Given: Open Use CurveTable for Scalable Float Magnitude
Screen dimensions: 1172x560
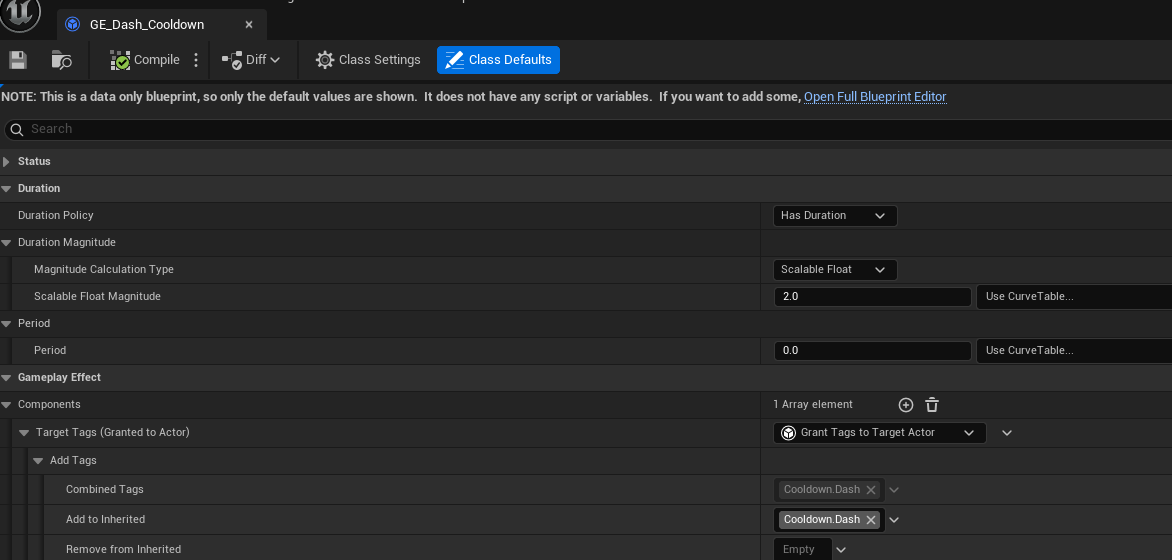Looking at the screenshot, I should [1074, 297].
